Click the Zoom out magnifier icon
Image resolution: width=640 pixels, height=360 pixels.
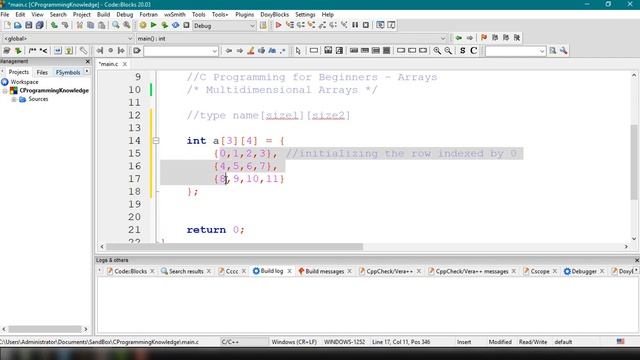click(x=448, y=51)
